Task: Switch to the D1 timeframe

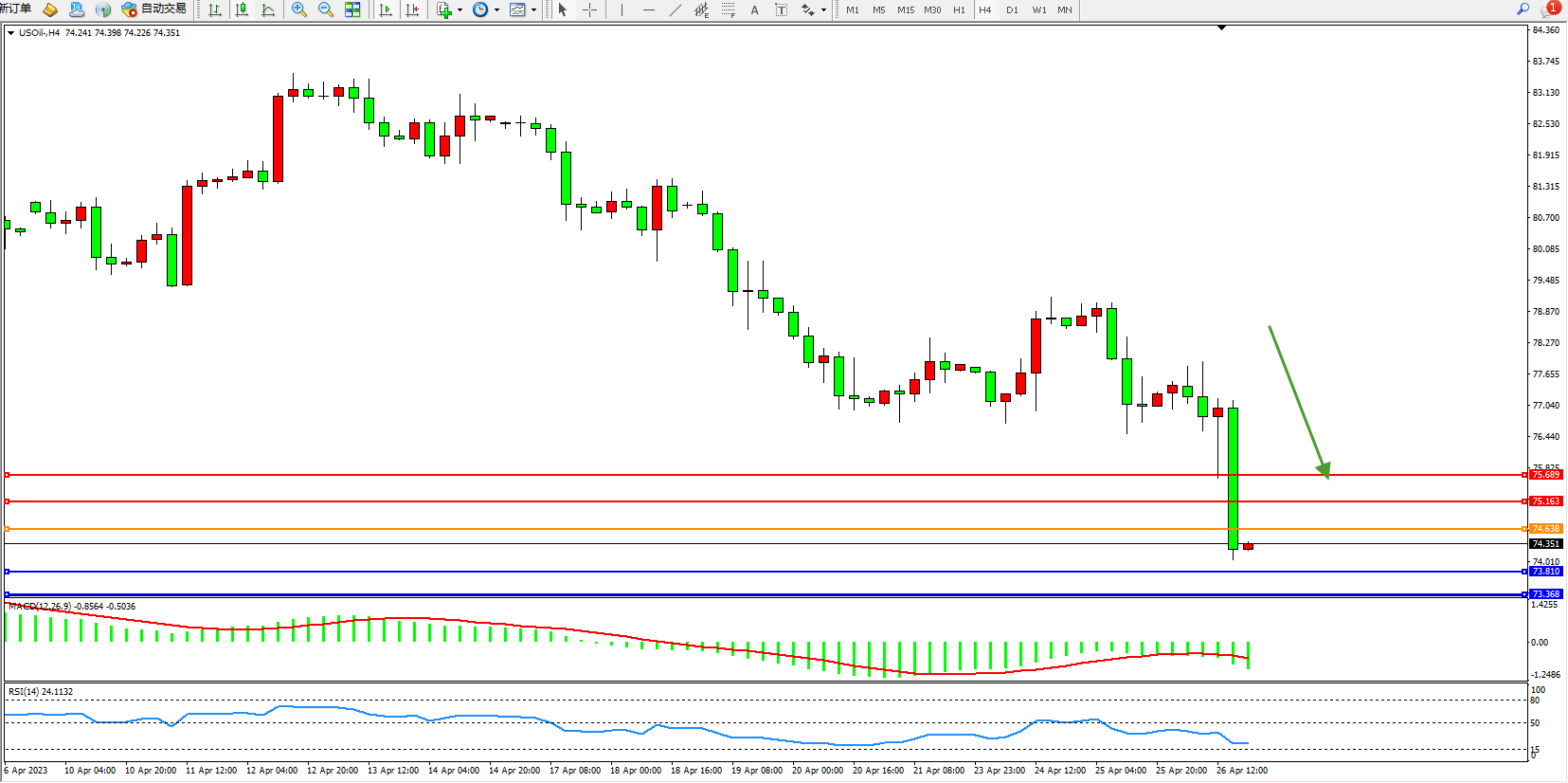Action: pyautogui.click(x=1012, y=9)
